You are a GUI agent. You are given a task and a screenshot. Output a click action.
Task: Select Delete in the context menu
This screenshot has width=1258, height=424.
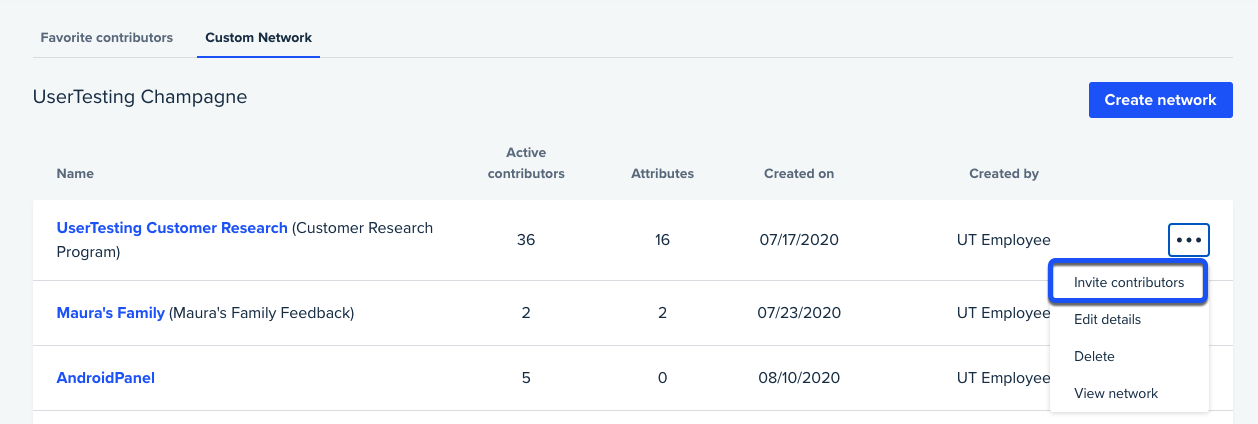coord(1094,356)
